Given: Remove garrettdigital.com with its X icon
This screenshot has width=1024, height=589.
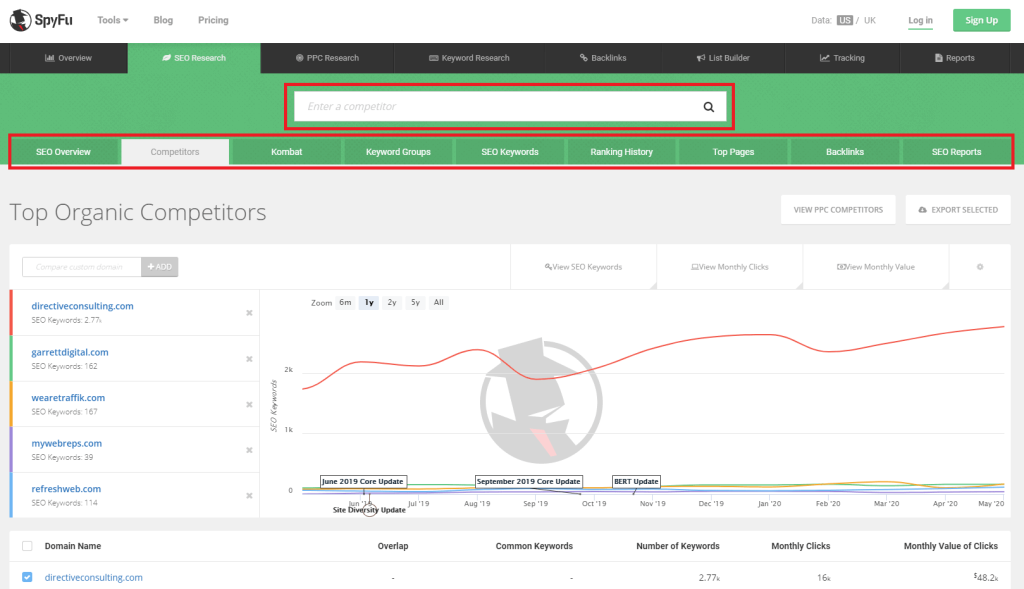Looking at the screenshot, I should 249,358.
